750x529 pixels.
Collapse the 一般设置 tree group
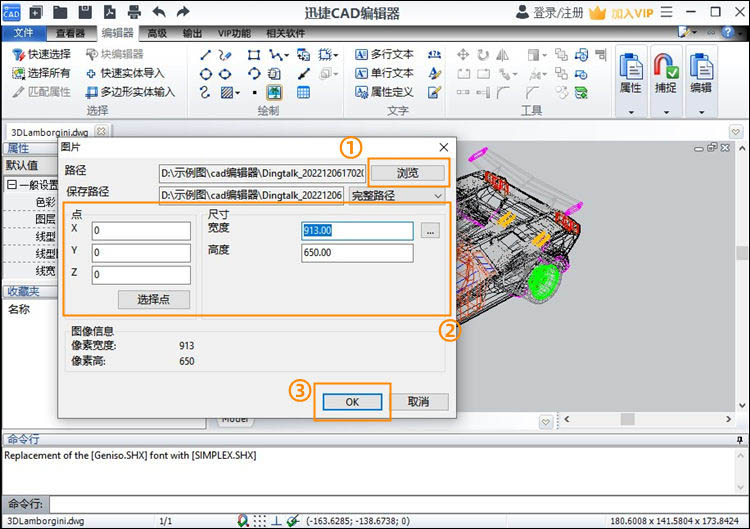(x=12, y=185)
